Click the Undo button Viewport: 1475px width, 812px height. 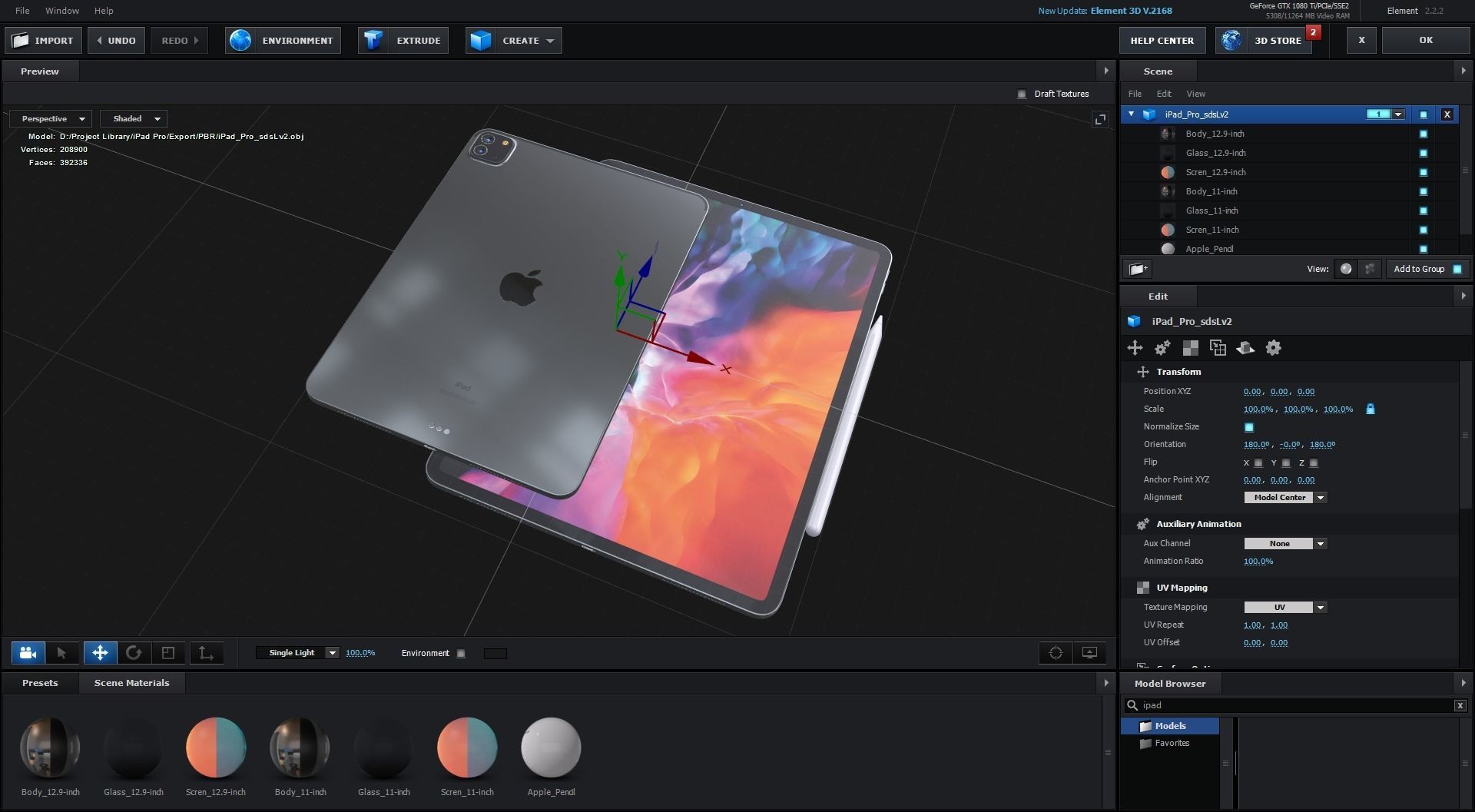tap(115, 41)
